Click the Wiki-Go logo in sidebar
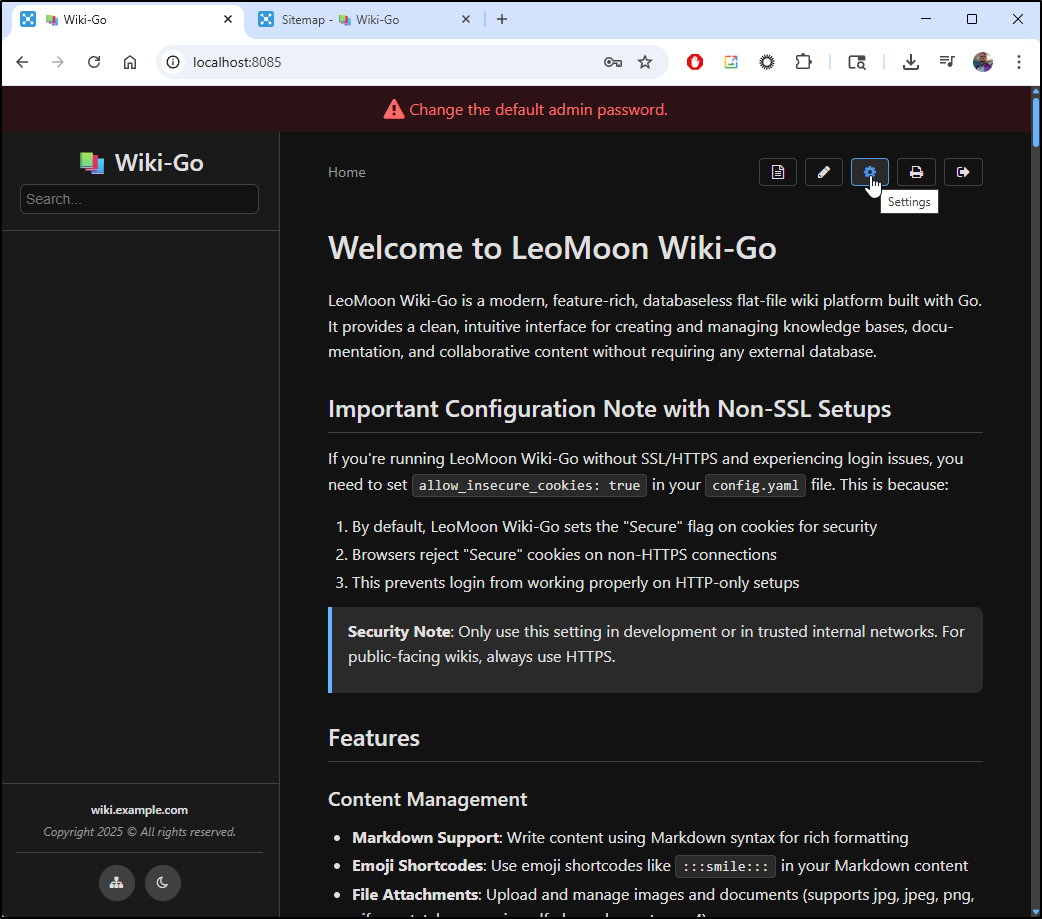Screen dimensions: 1042x919 pyautogui.click(x=92, y=163)
